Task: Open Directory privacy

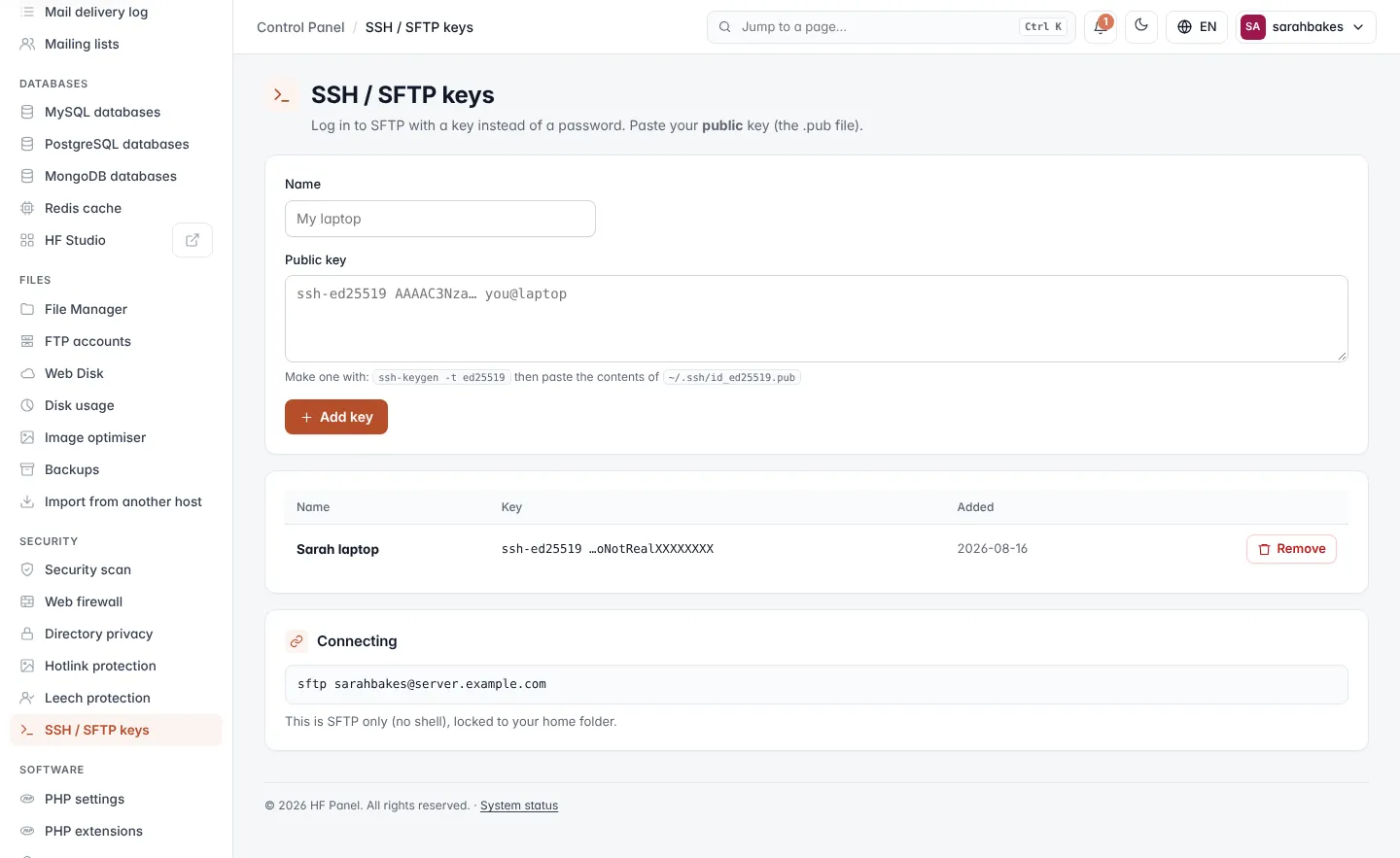Action: pos(116,634)
